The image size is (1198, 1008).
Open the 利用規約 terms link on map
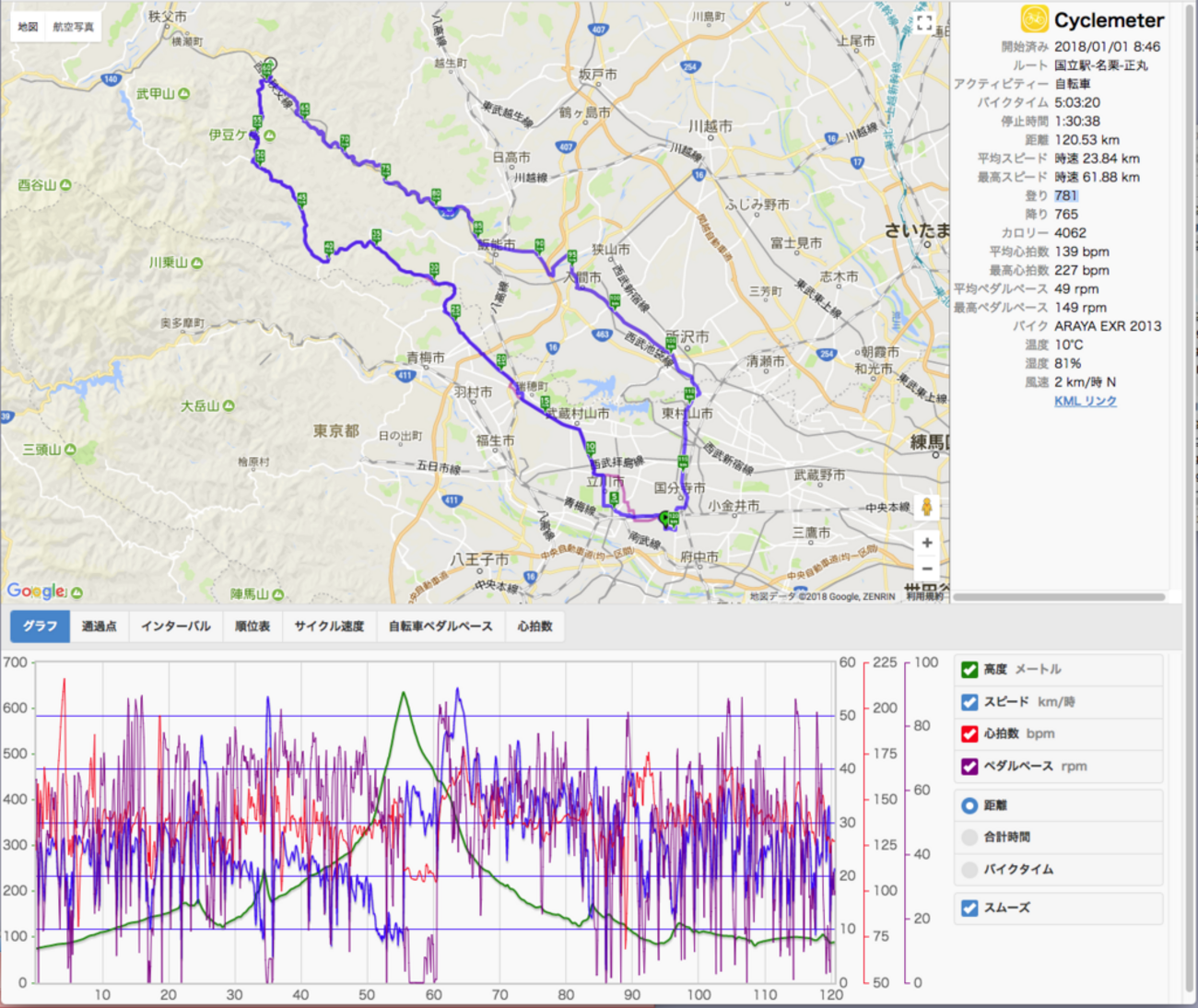coord(924,597)
